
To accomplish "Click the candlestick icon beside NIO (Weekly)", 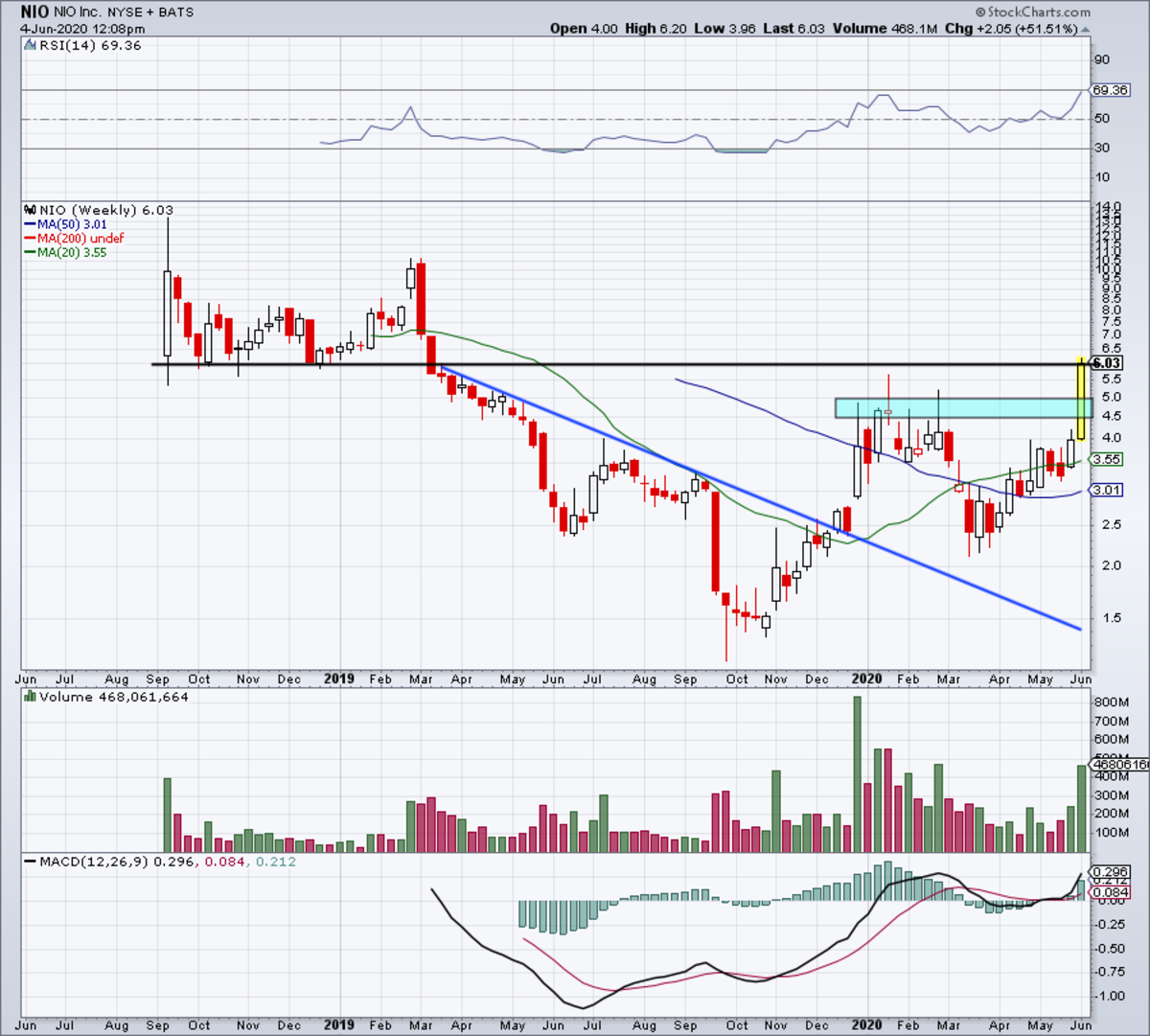I will click(x=30, y=210).
